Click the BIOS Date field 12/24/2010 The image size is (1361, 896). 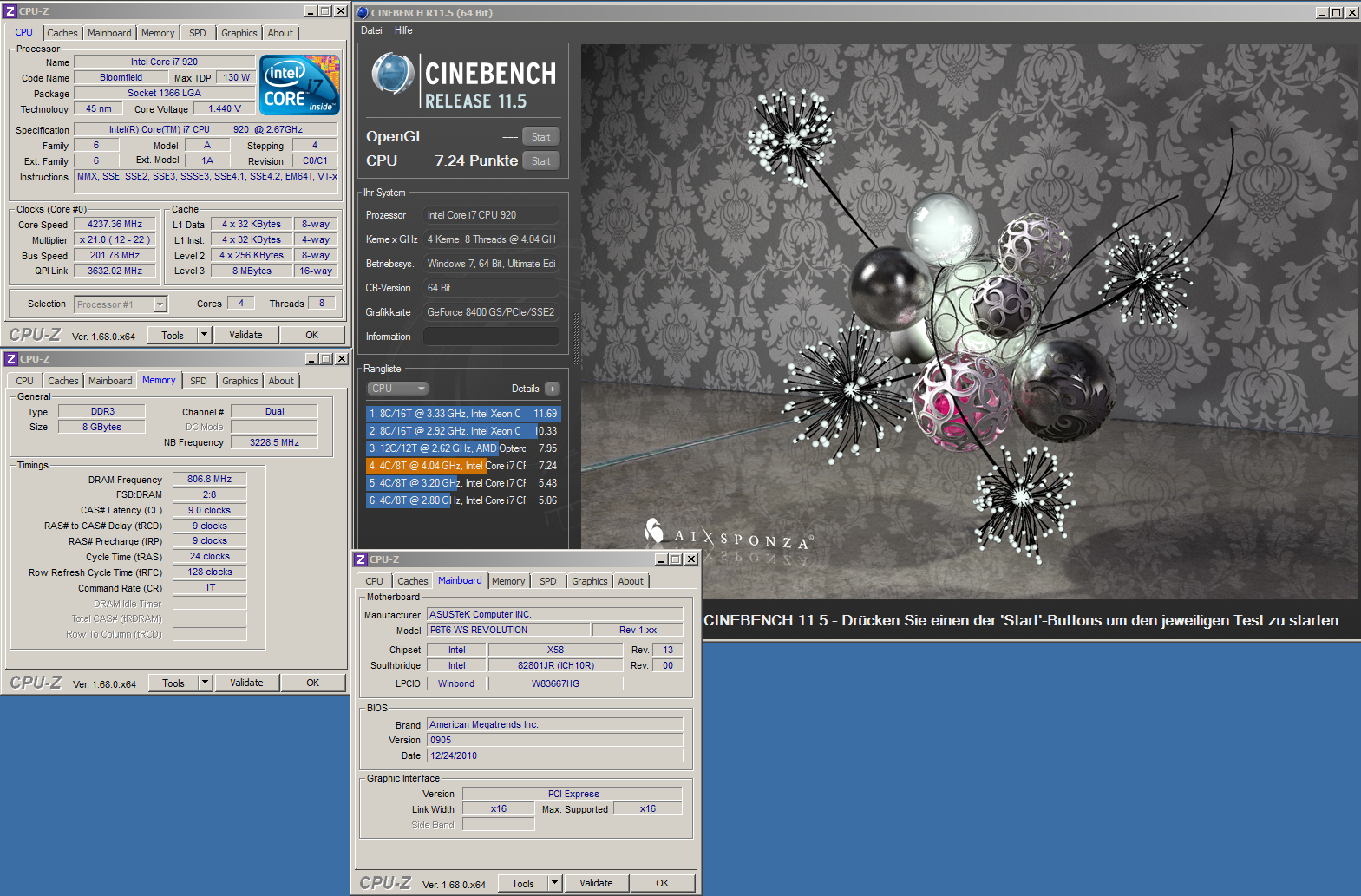click(555, 755)
